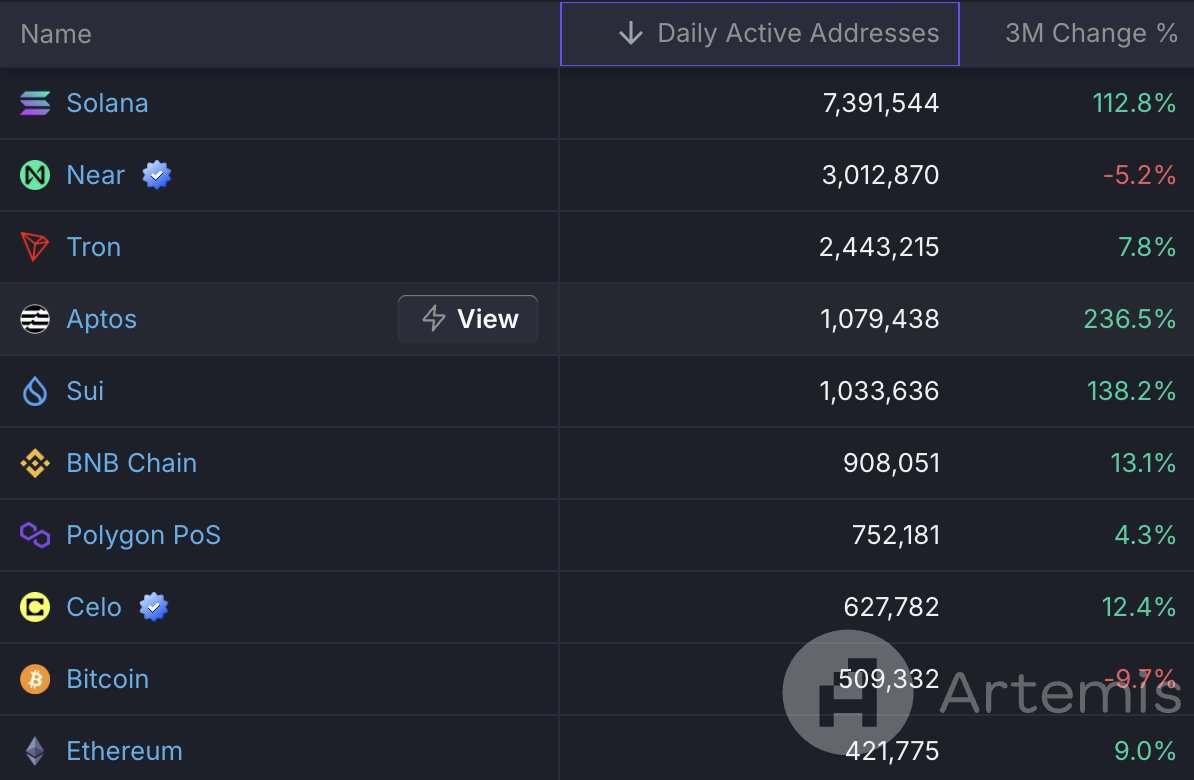The height and width of the screenshot is (780, 1194).
Task: Sort by the 3M Change % column
Action: point(1091,33)
